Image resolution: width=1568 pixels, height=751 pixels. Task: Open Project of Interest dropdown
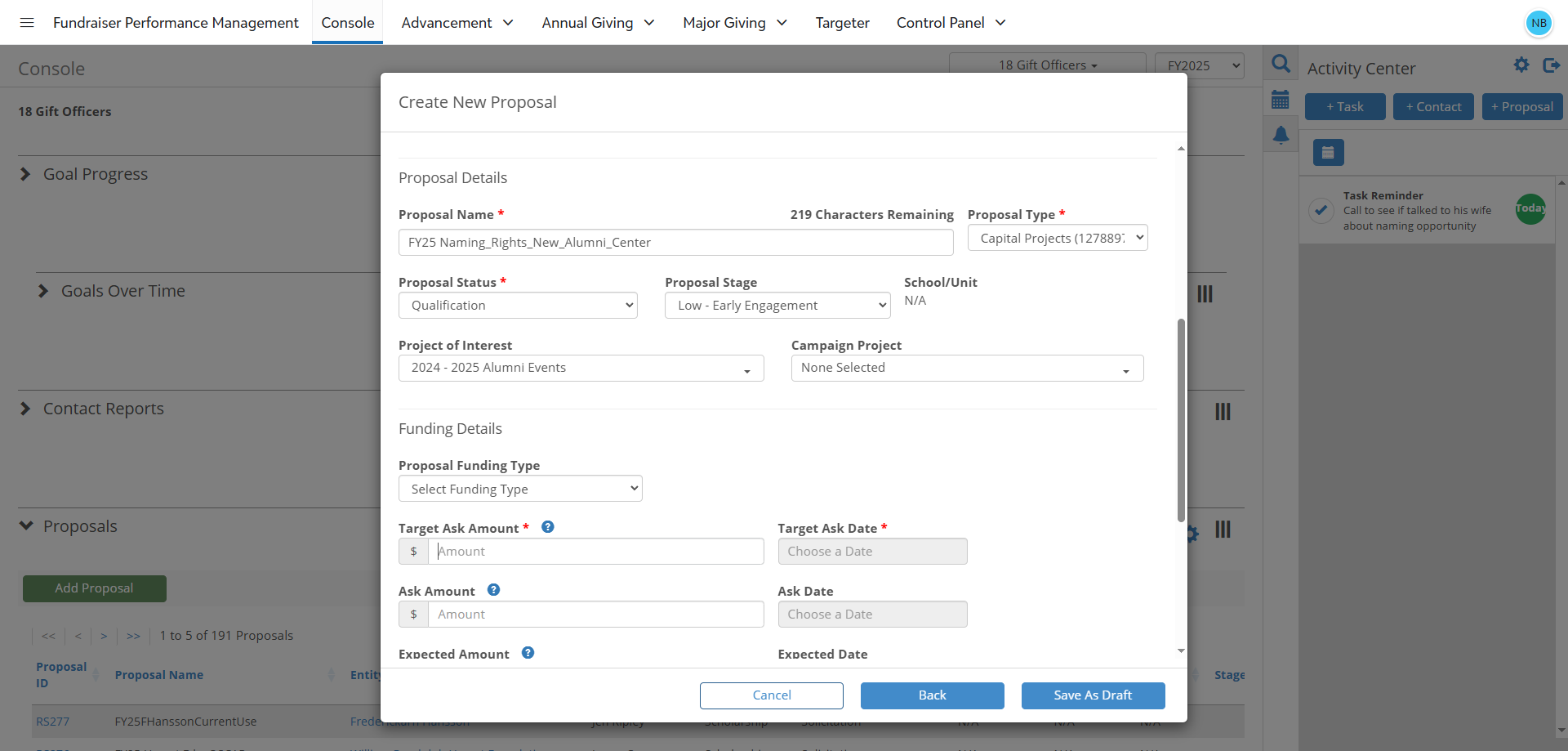click(x=581, y=368)
